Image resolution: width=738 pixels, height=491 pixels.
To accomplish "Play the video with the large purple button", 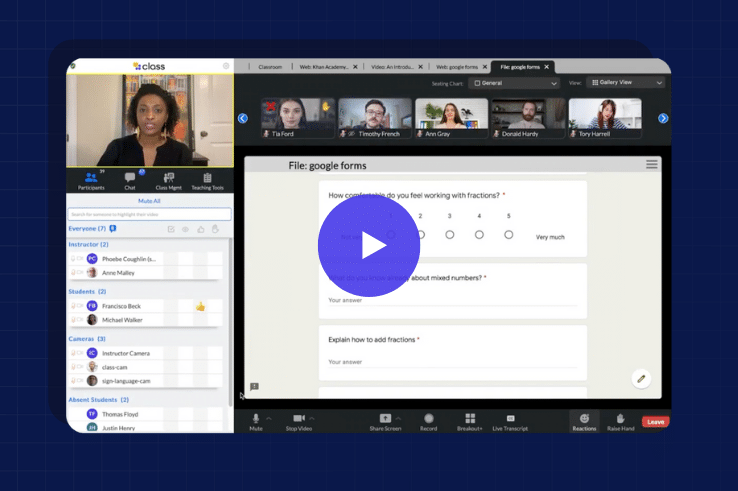I will click(369, 245).
